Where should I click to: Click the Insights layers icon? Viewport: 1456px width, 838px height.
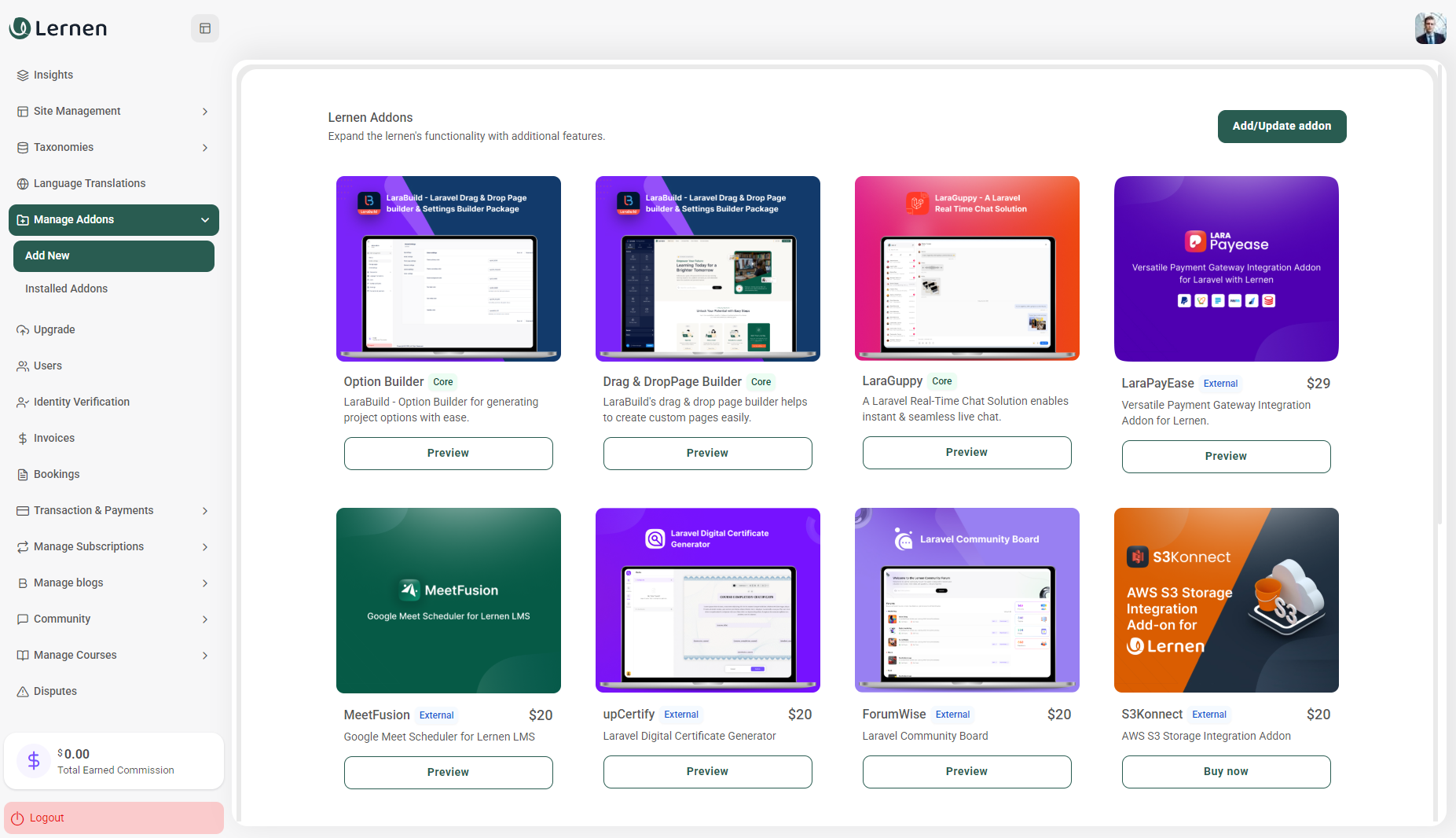(23, 75)
